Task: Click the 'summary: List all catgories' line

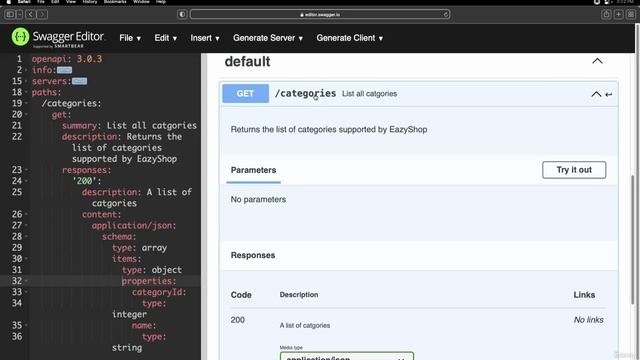Action: click(x=129, y=126)
